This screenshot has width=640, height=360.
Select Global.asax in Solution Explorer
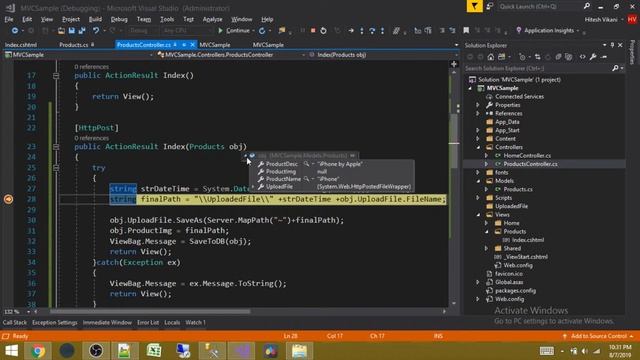[509, 282]
